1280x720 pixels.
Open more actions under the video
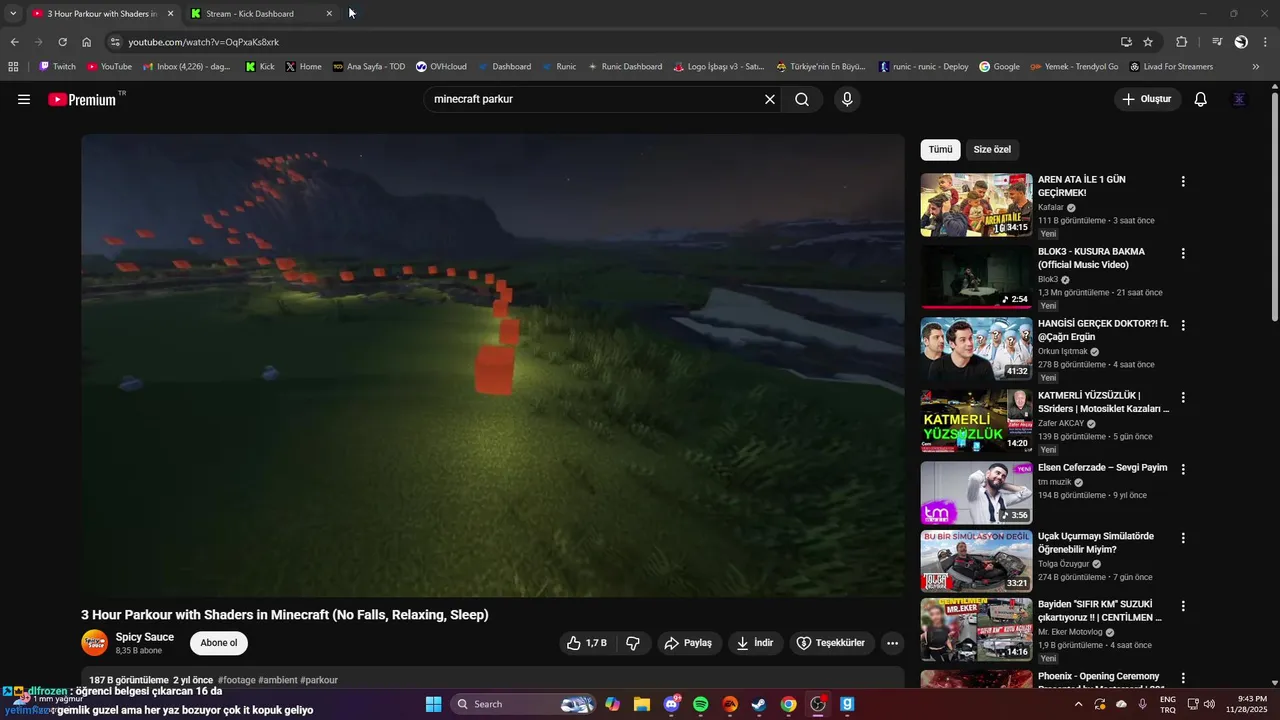893,643
